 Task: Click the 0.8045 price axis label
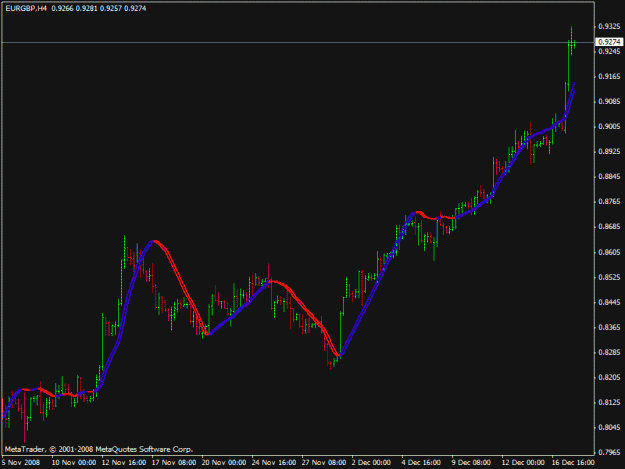tap(609, 428)
